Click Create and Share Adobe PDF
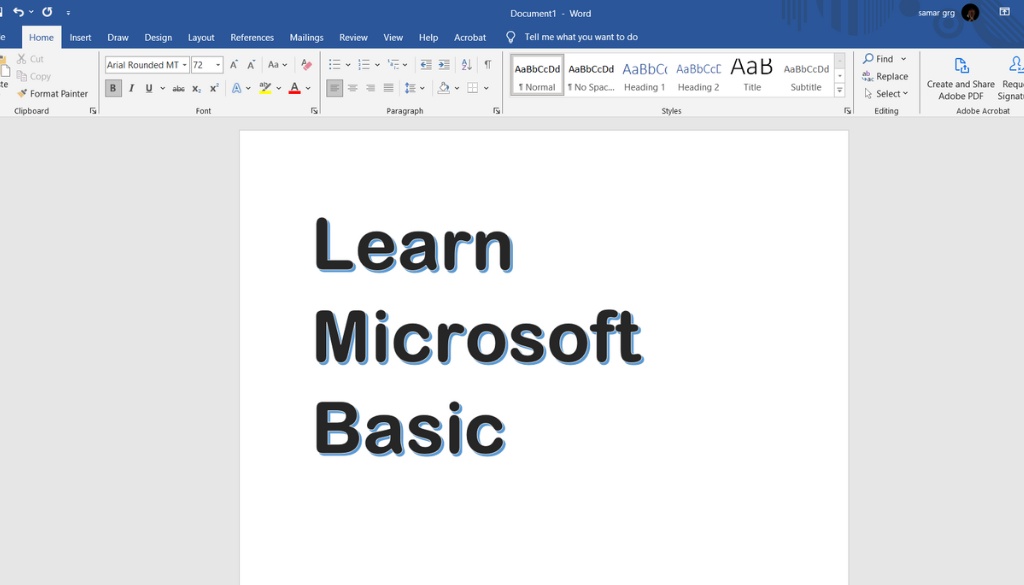This screenshot has width=1024, height=585. [x=960, y=78]
